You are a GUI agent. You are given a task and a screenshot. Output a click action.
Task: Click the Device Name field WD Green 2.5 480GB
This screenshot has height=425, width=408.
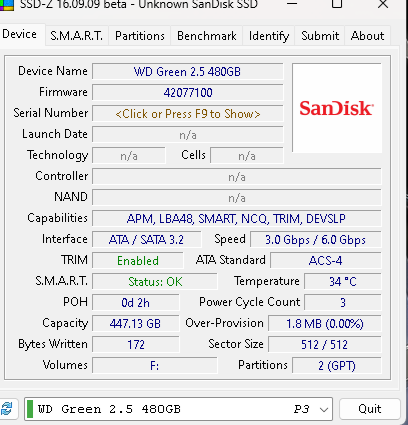click(x=188, y=72)
